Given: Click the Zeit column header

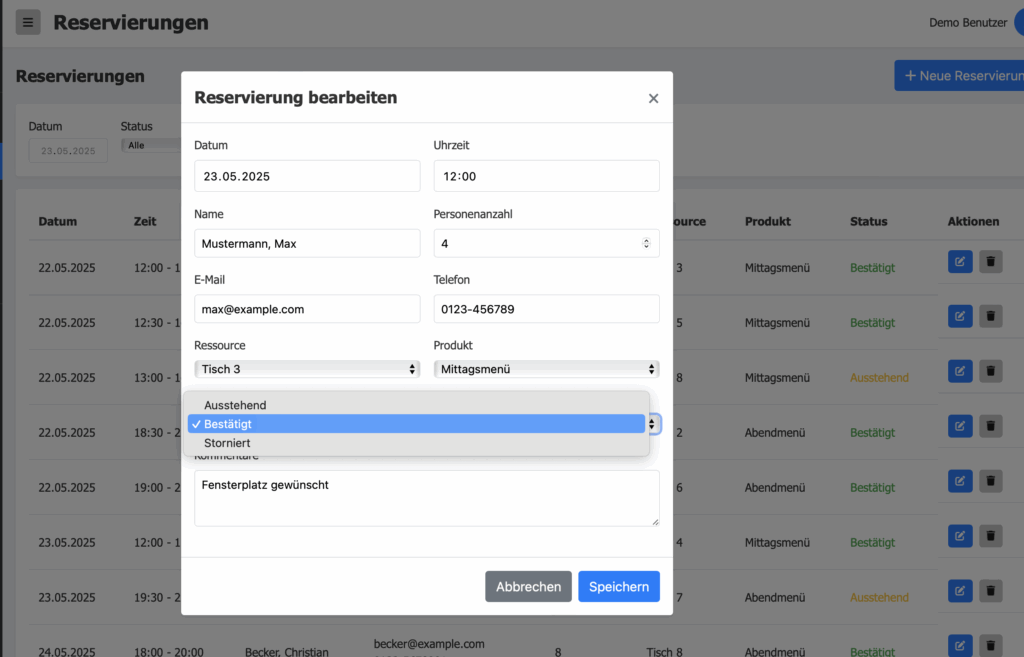Looking at the screenshot, I should 145,221.
